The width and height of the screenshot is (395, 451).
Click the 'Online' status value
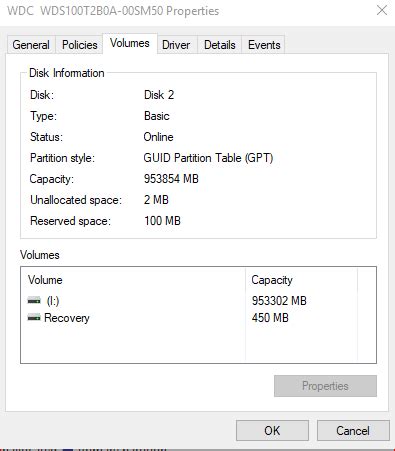[x=158, y=137]
